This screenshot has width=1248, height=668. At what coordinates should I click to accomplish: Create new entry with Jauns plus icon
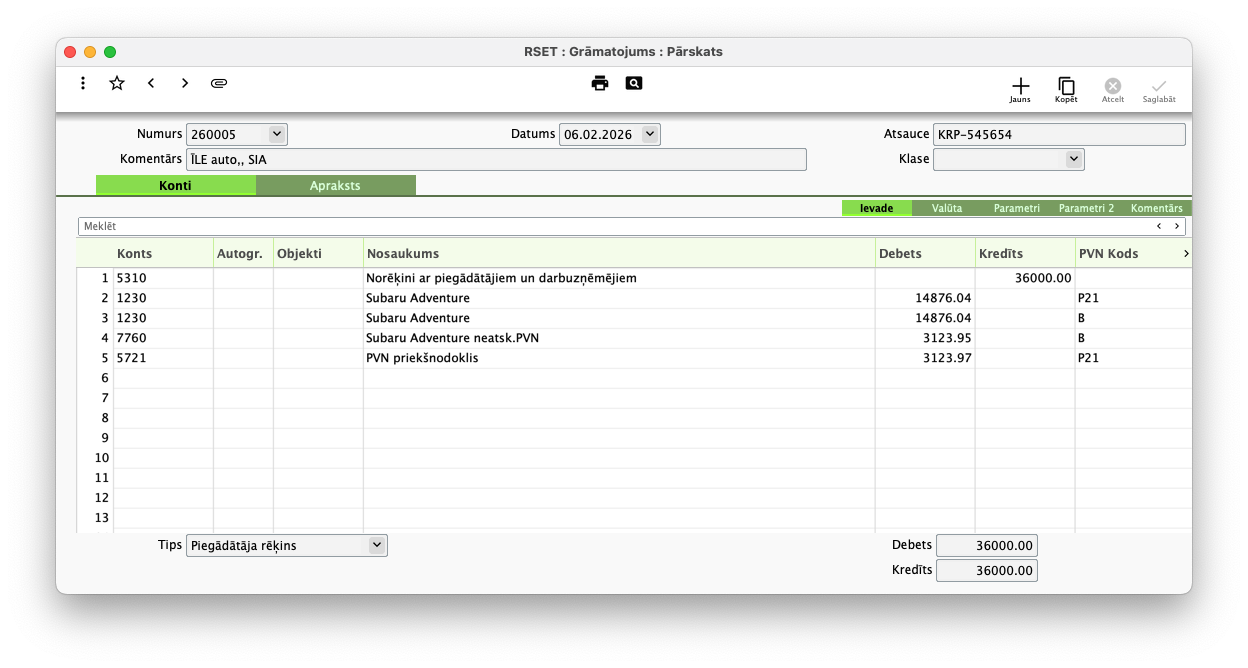click(1020, 89)
